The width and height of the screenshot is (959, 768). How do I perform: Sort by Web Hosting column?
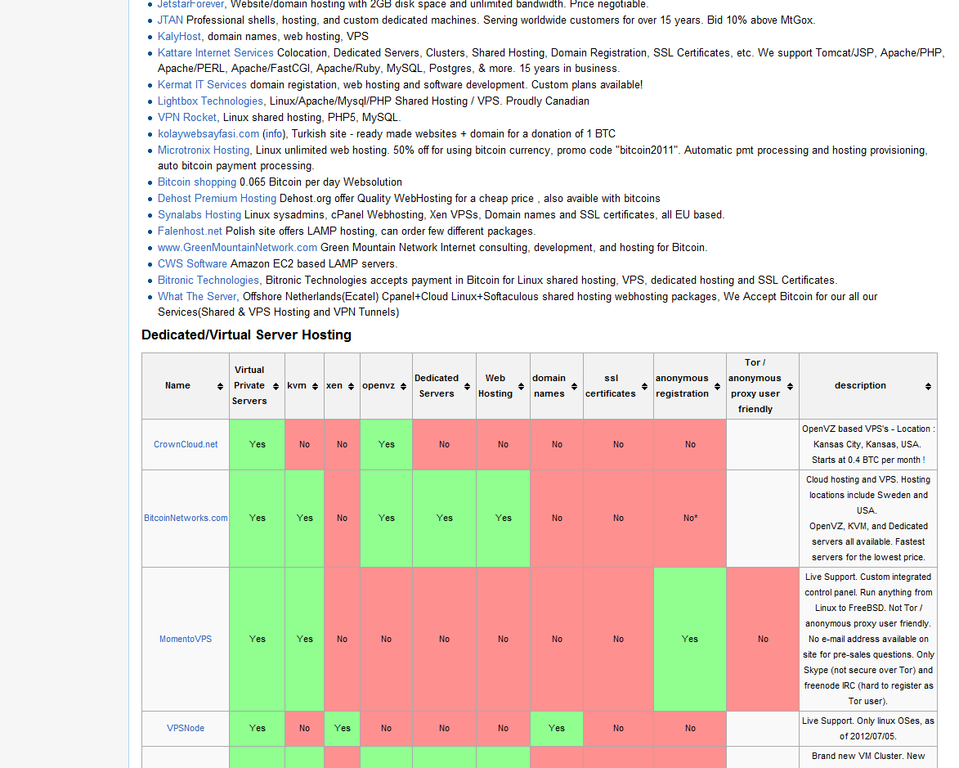(x=521, y=386)
